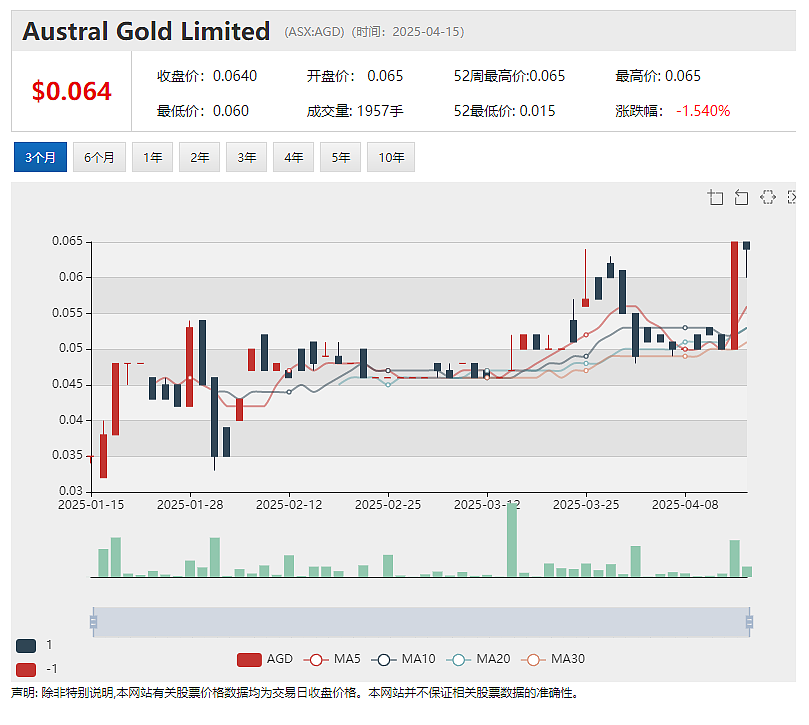Click the 52最低价 0.015 figure

(505, 111)
